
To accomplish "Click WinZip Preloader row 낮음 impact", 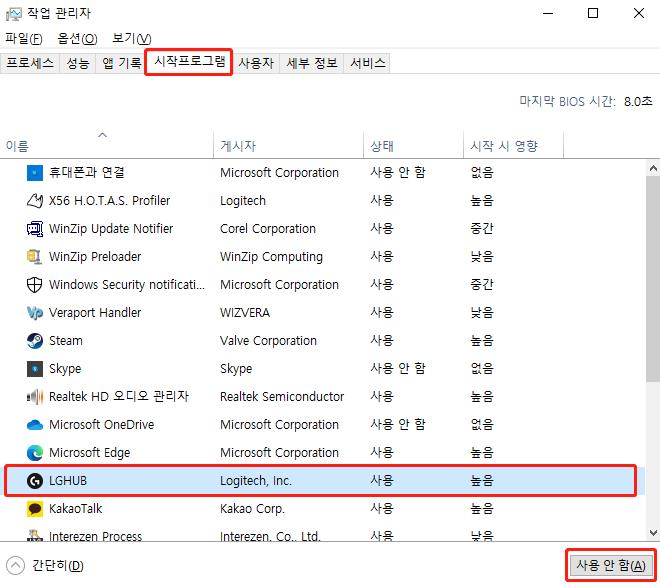I will tap(482, 257).
